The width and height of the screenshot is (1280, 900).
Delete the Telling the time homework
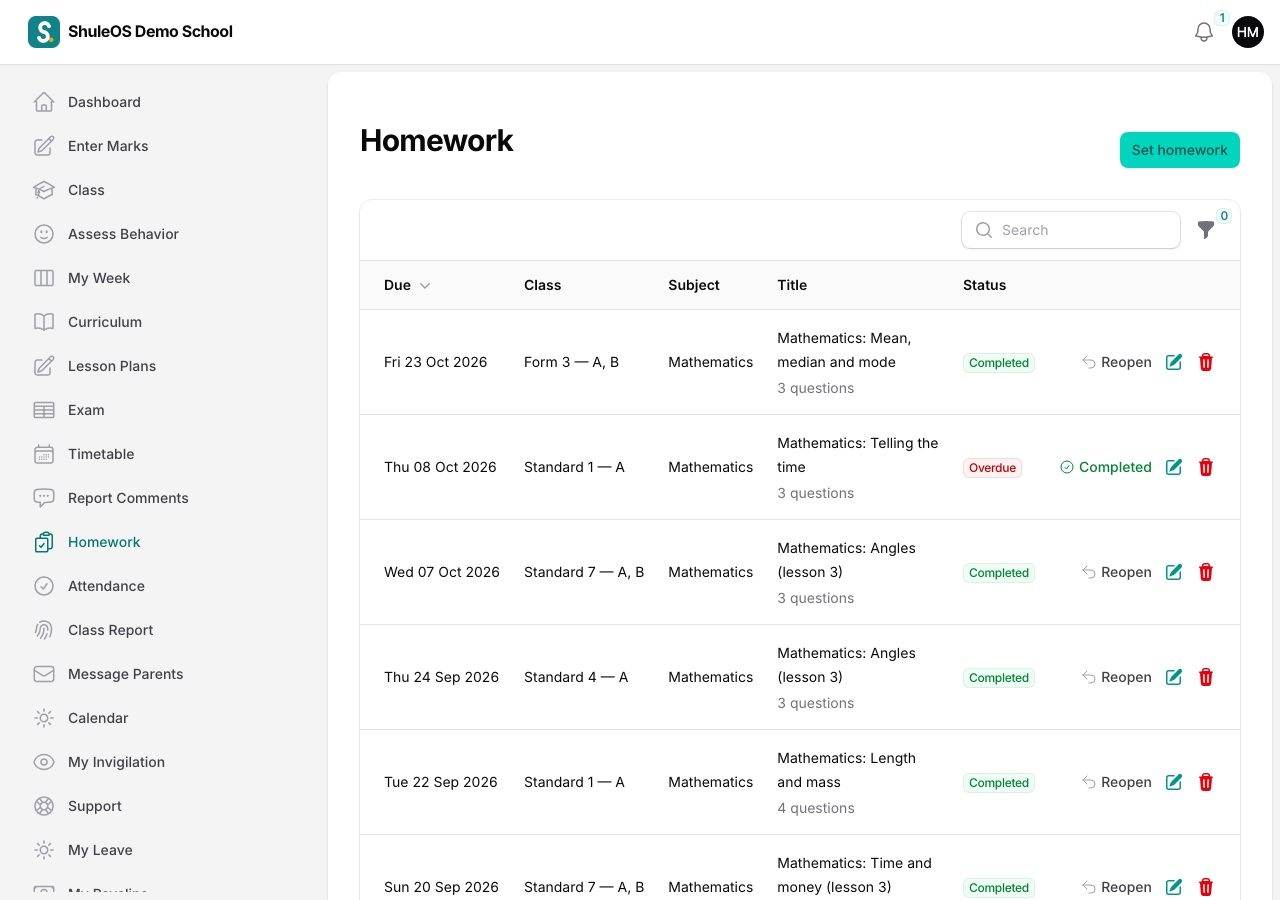coord(1206,467)
